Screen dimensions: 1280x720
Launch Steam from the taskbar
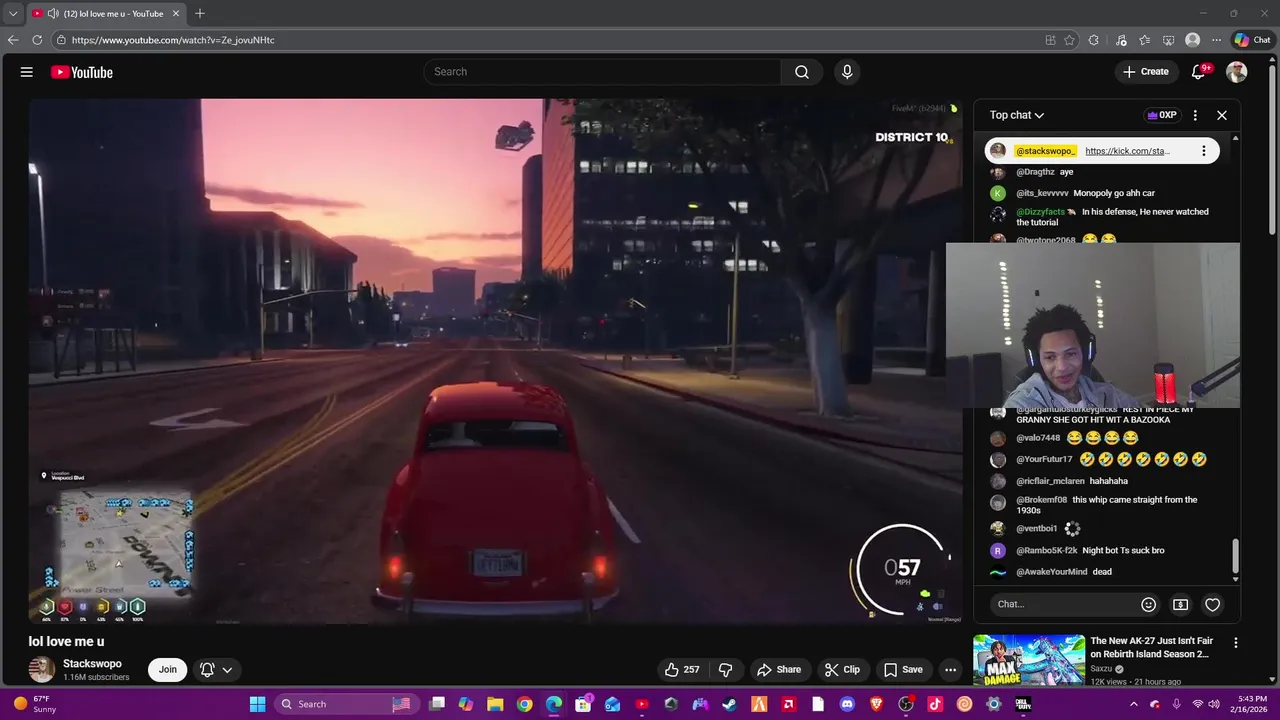pos(730,704)
